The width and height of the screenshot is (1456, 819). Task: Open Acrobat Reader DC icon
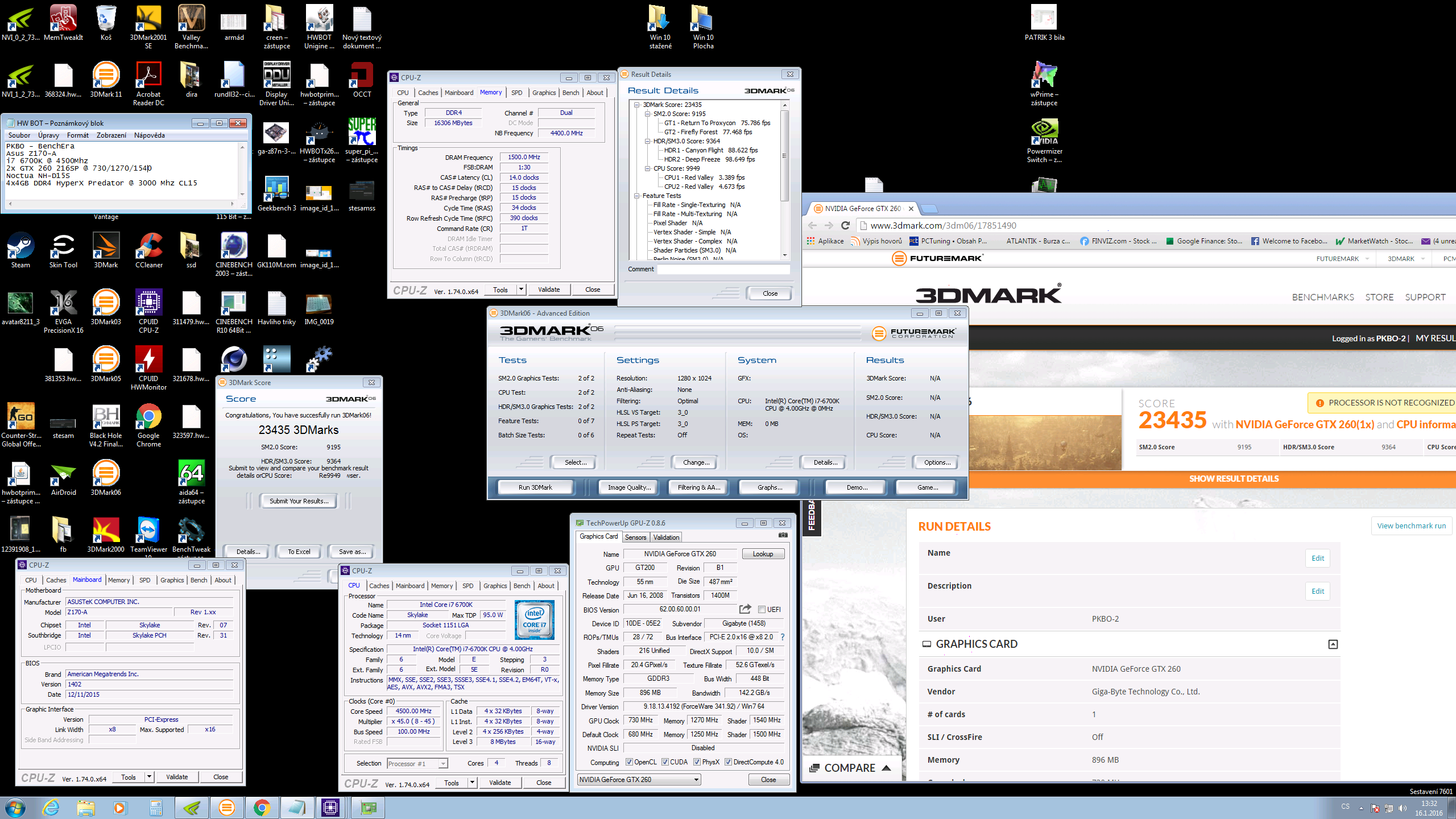point(148,84)
